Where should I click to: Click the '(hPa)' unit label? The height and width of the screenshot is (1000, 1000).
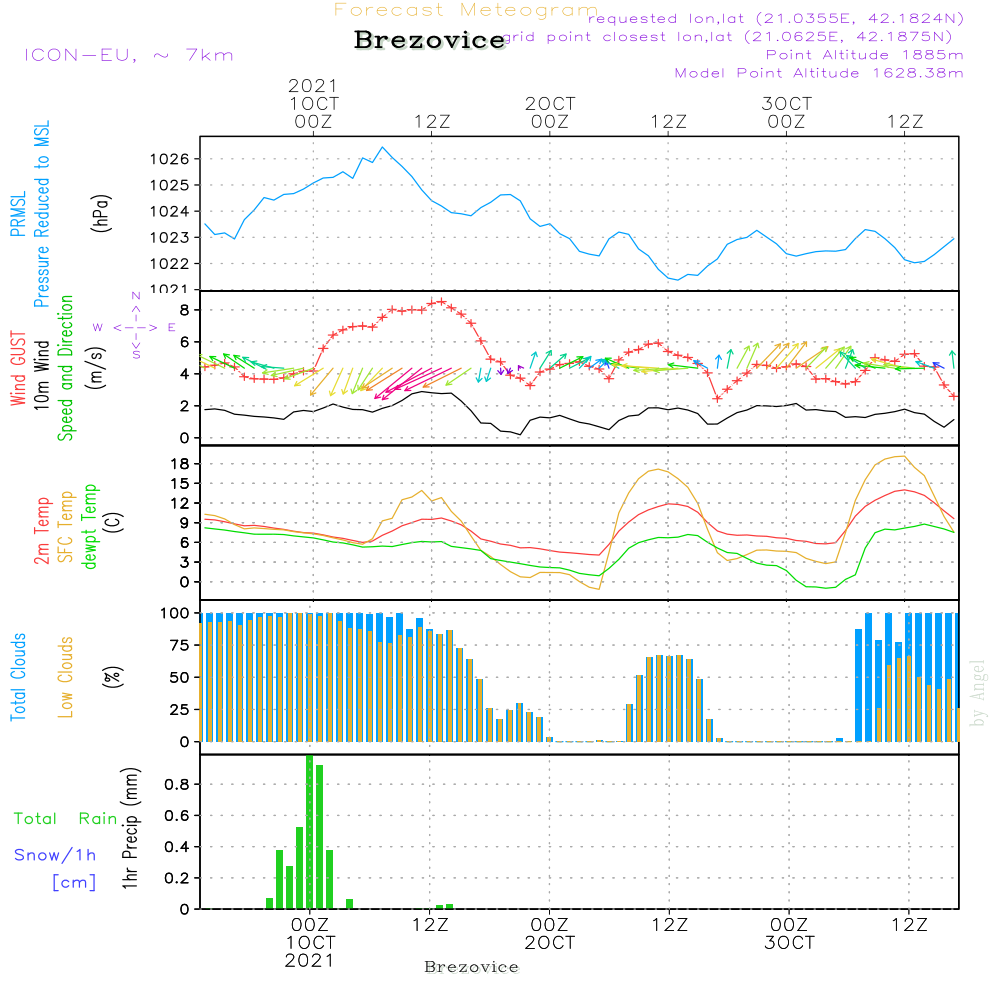pyautogui.click(x=101, y=212)
